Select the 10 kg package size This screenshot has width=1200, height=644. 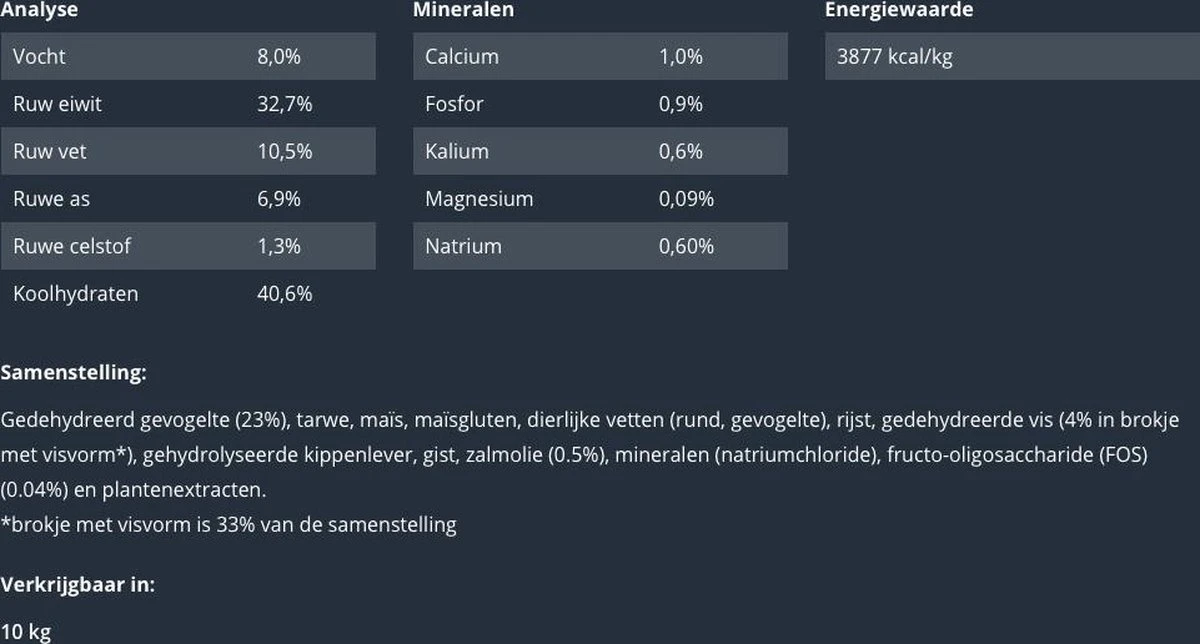tap(26, 632)
